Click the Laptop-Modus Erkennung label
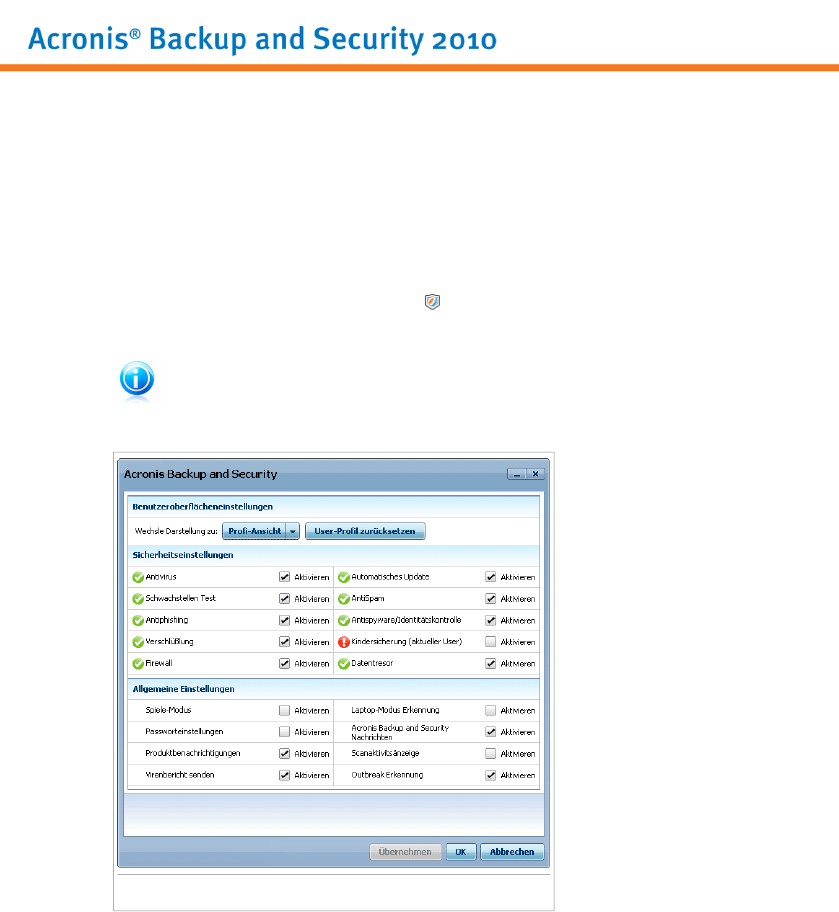 tap(395, 710)
